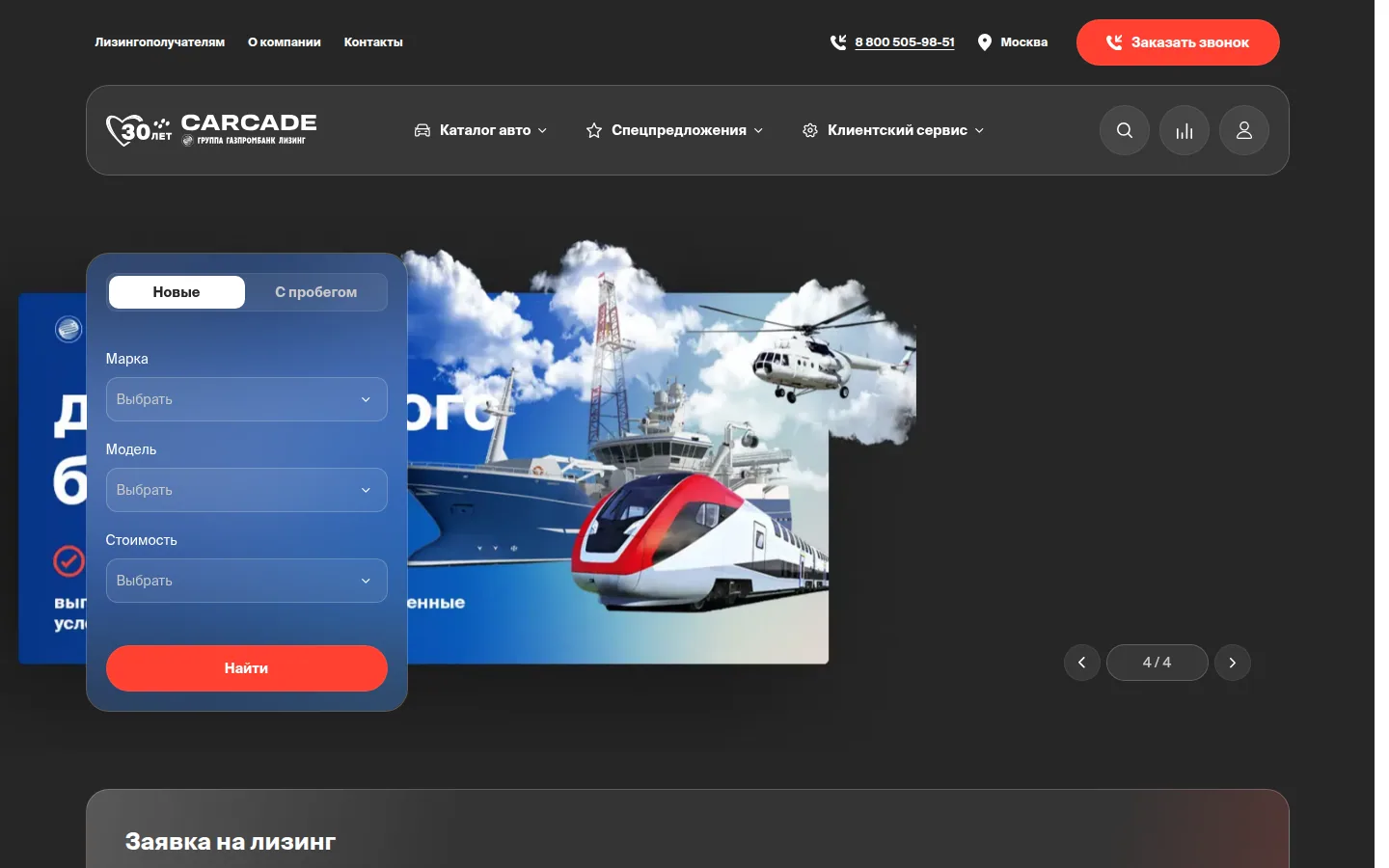Click the car icon in Каталог авто
The width and height of the screenshot is (1389, 868).
point(422,130)
